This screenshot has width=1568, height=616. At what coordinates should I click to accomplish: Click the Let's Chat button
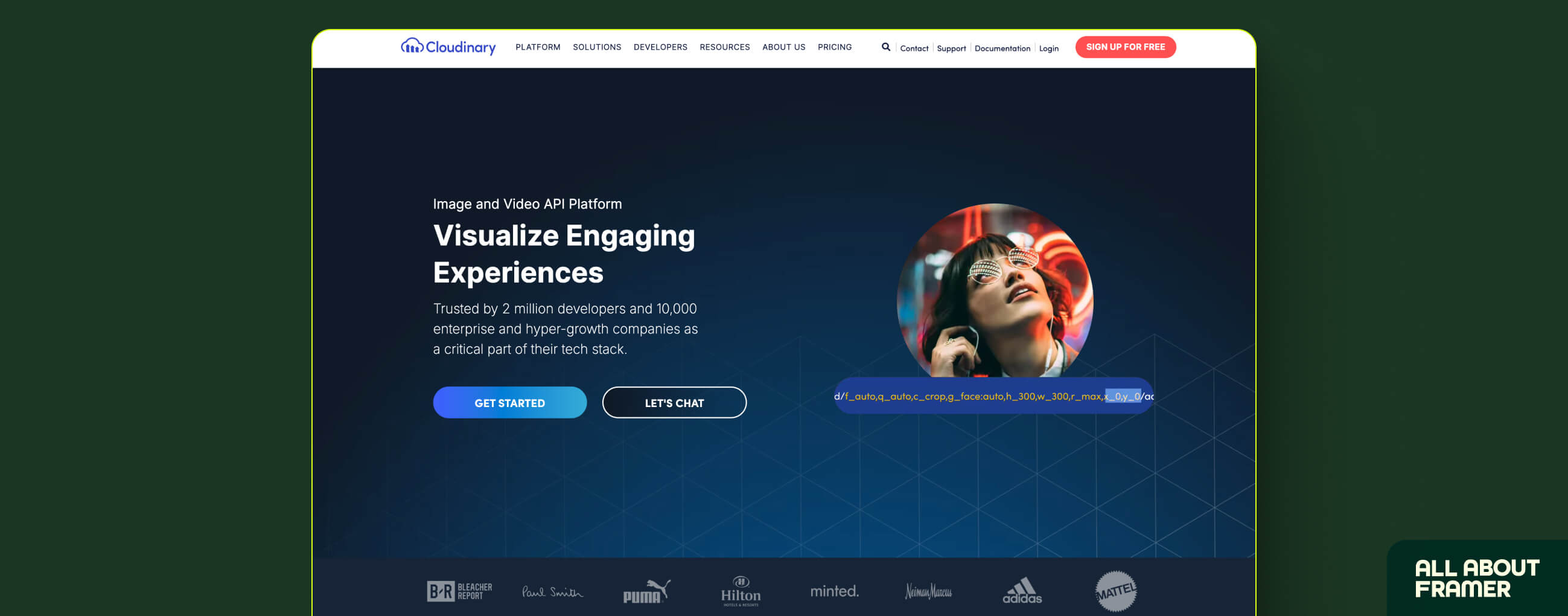point(674,403)
